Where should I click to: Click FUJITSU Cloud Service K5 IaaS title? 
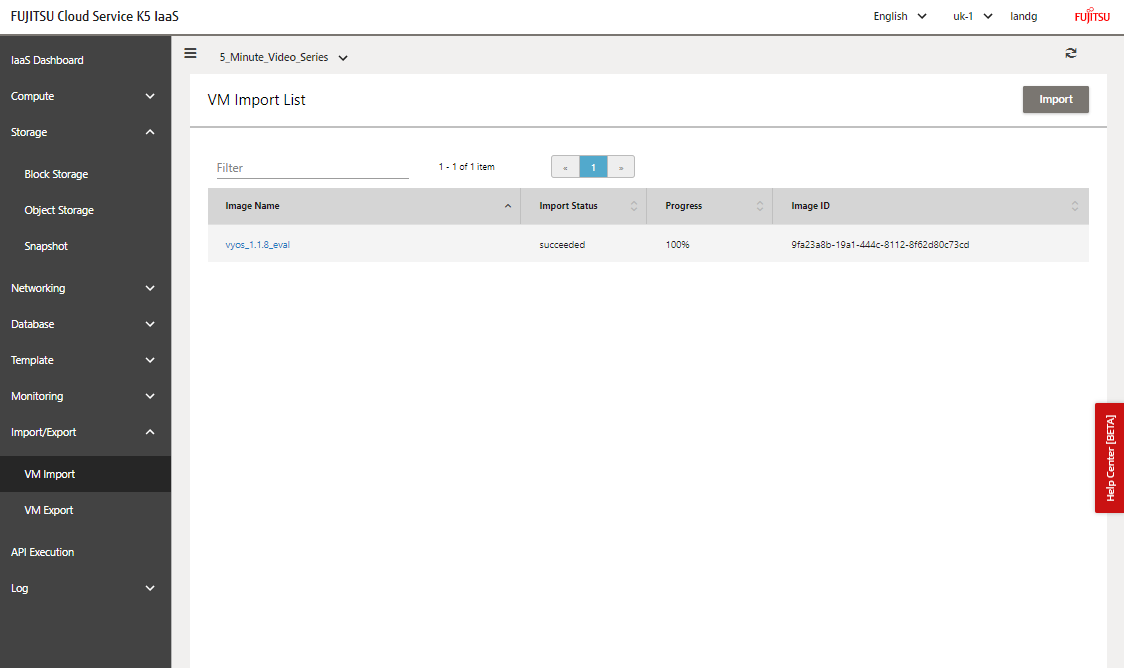pos(95,16)
